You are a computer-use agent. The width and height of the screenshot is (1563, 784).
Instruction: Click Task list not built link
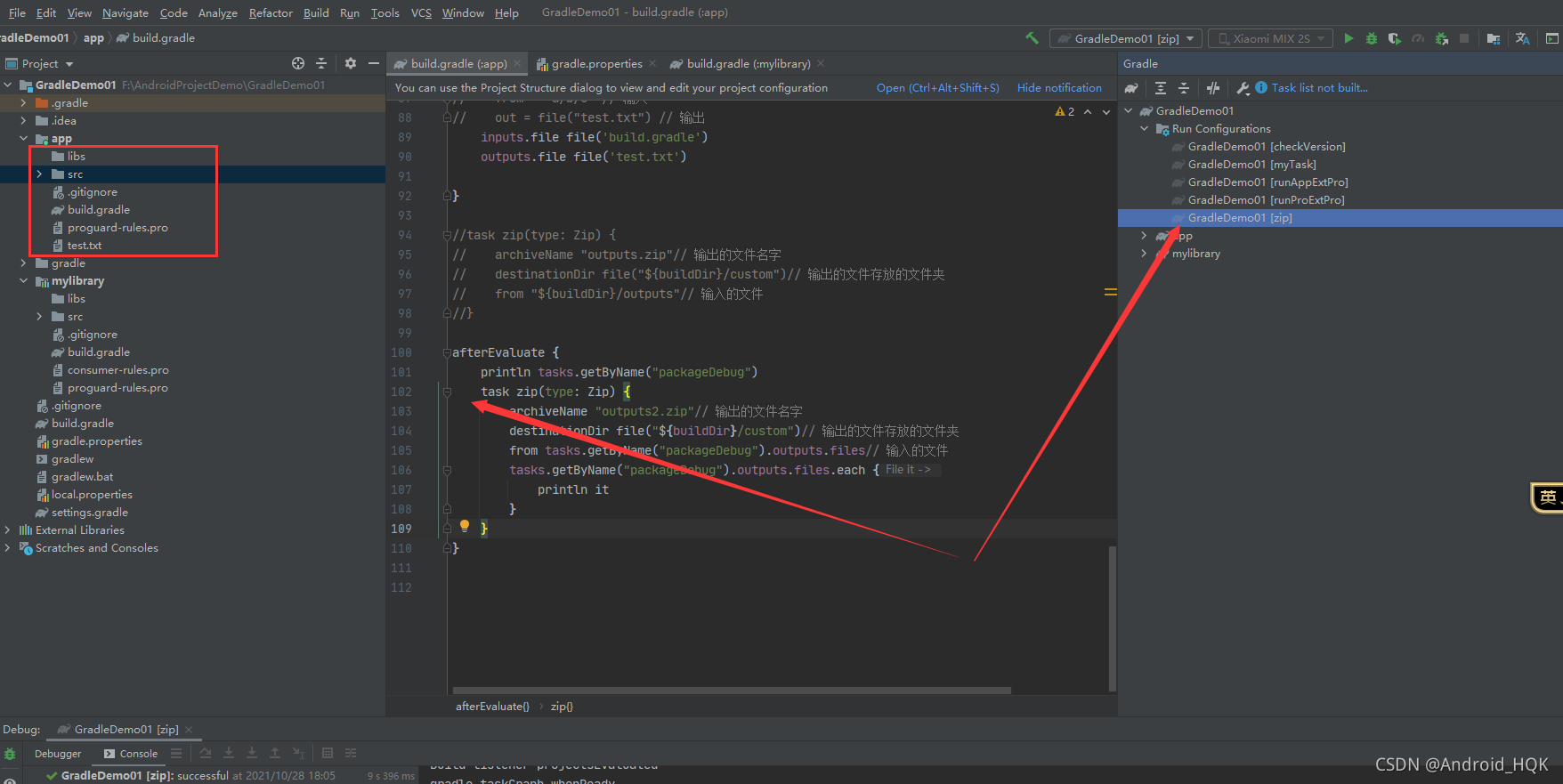[x=1319, y=88]
